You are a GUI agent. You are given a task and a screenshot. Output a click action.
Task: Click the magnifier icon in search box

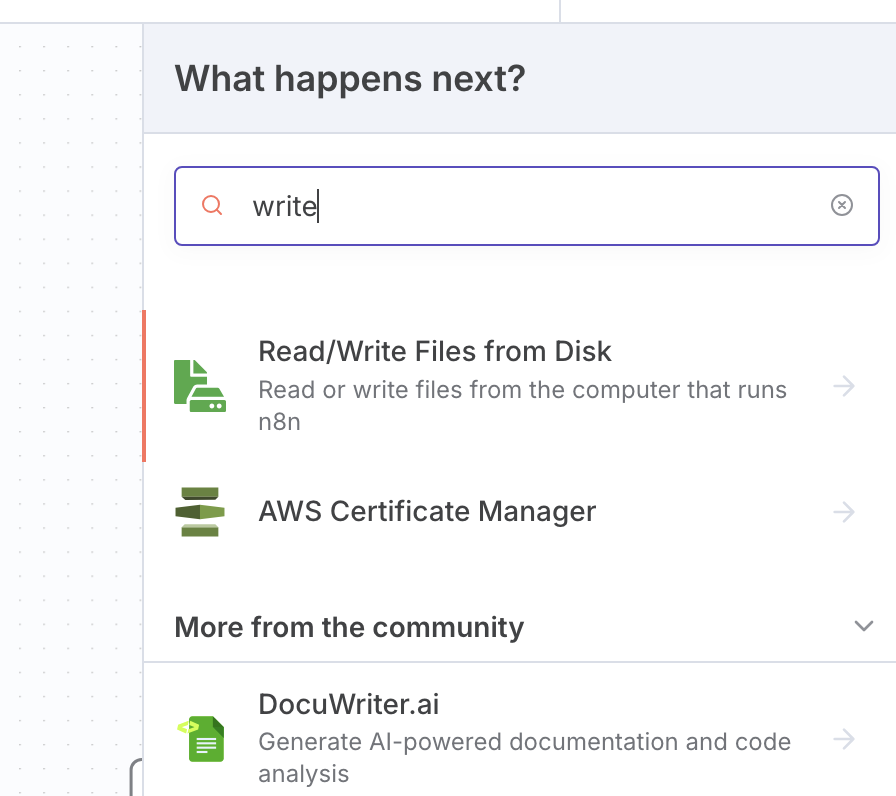[212, 206]
